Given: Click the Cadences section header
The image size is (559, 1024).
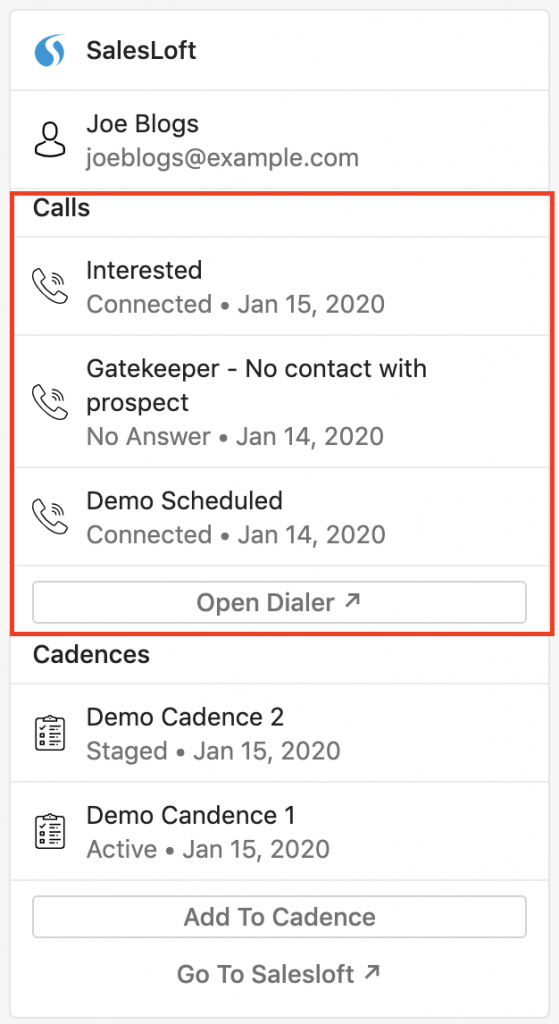Looking at the screenshot, I should coord(91,654).
